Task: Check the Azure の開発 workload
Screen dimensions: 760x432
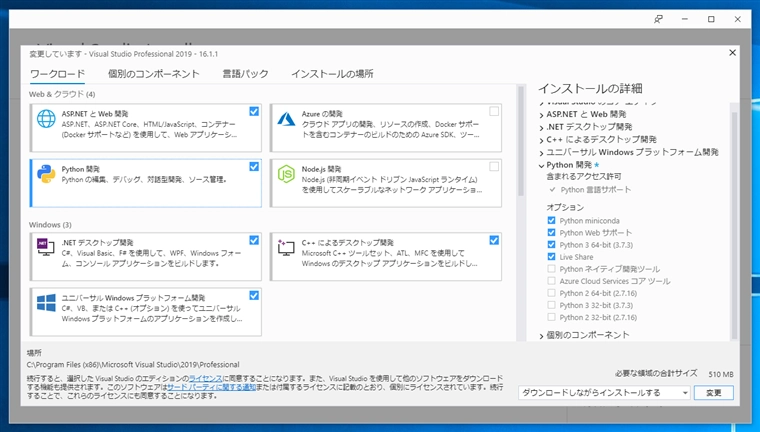Action: 494,112
